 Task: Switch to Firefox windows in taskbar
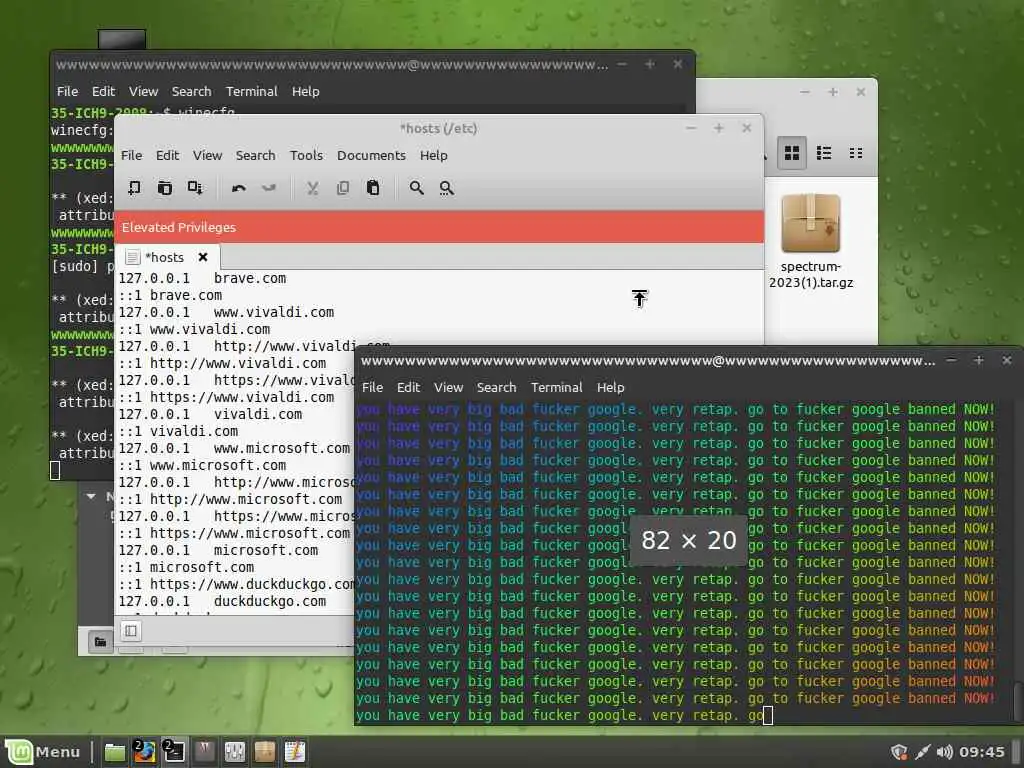(144, 752)
